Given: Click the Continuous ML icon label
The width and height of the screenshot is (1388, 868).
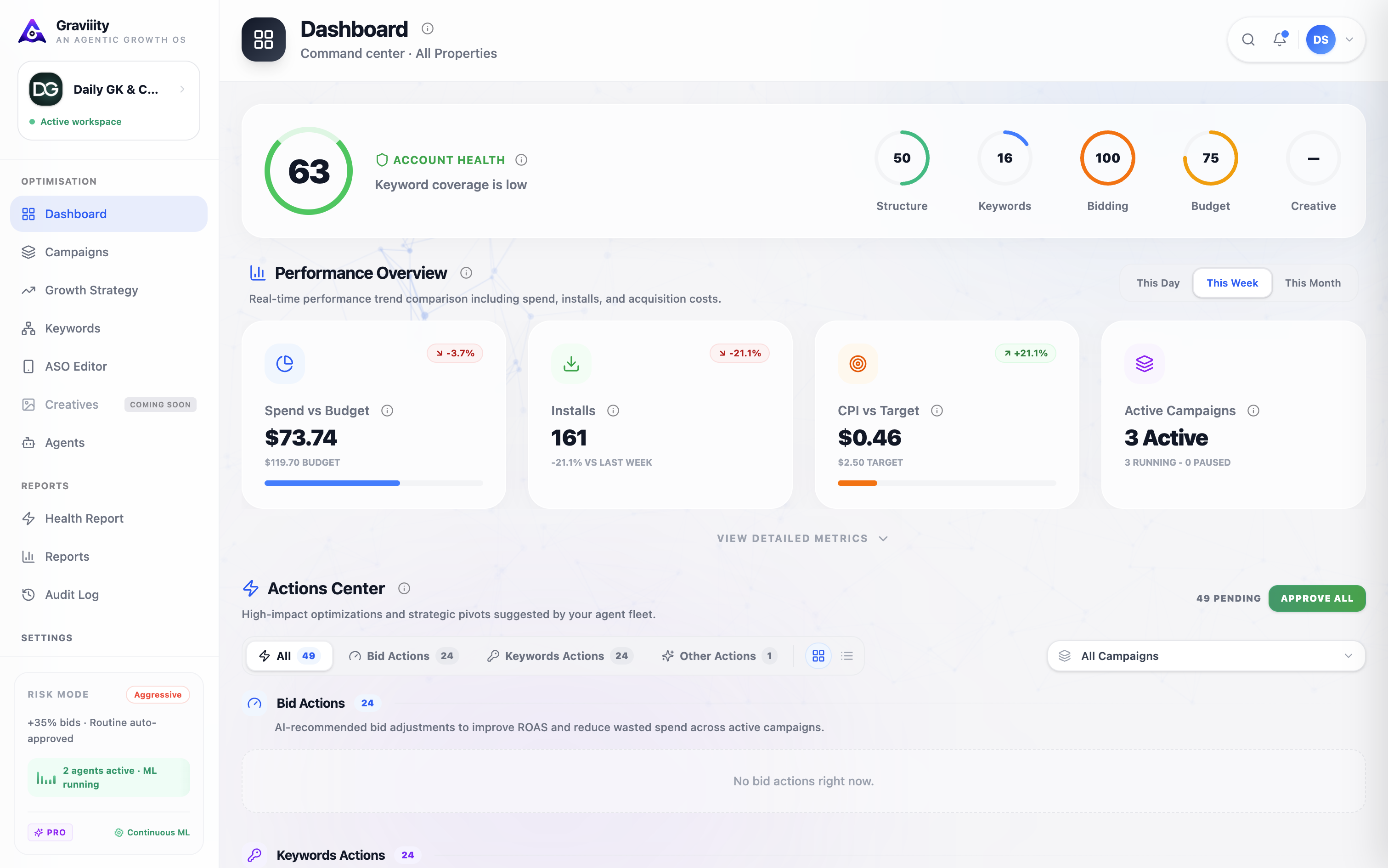Looking at the screenshot, I should 152,832.
